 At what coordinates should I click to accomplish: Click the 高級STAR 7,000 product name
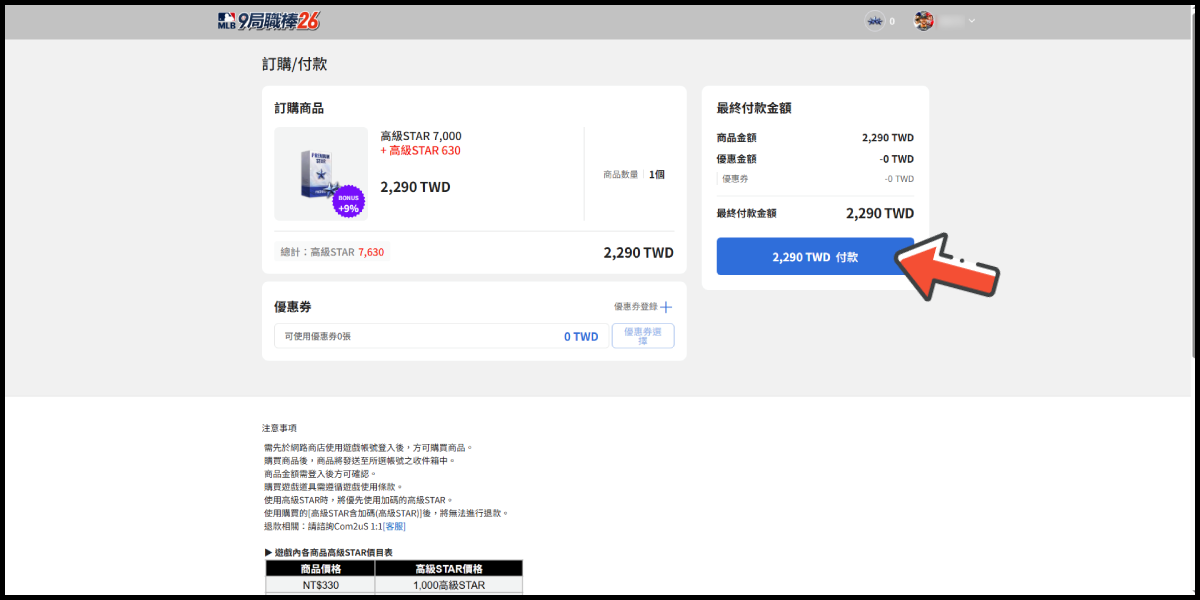(x=420, y=136)
